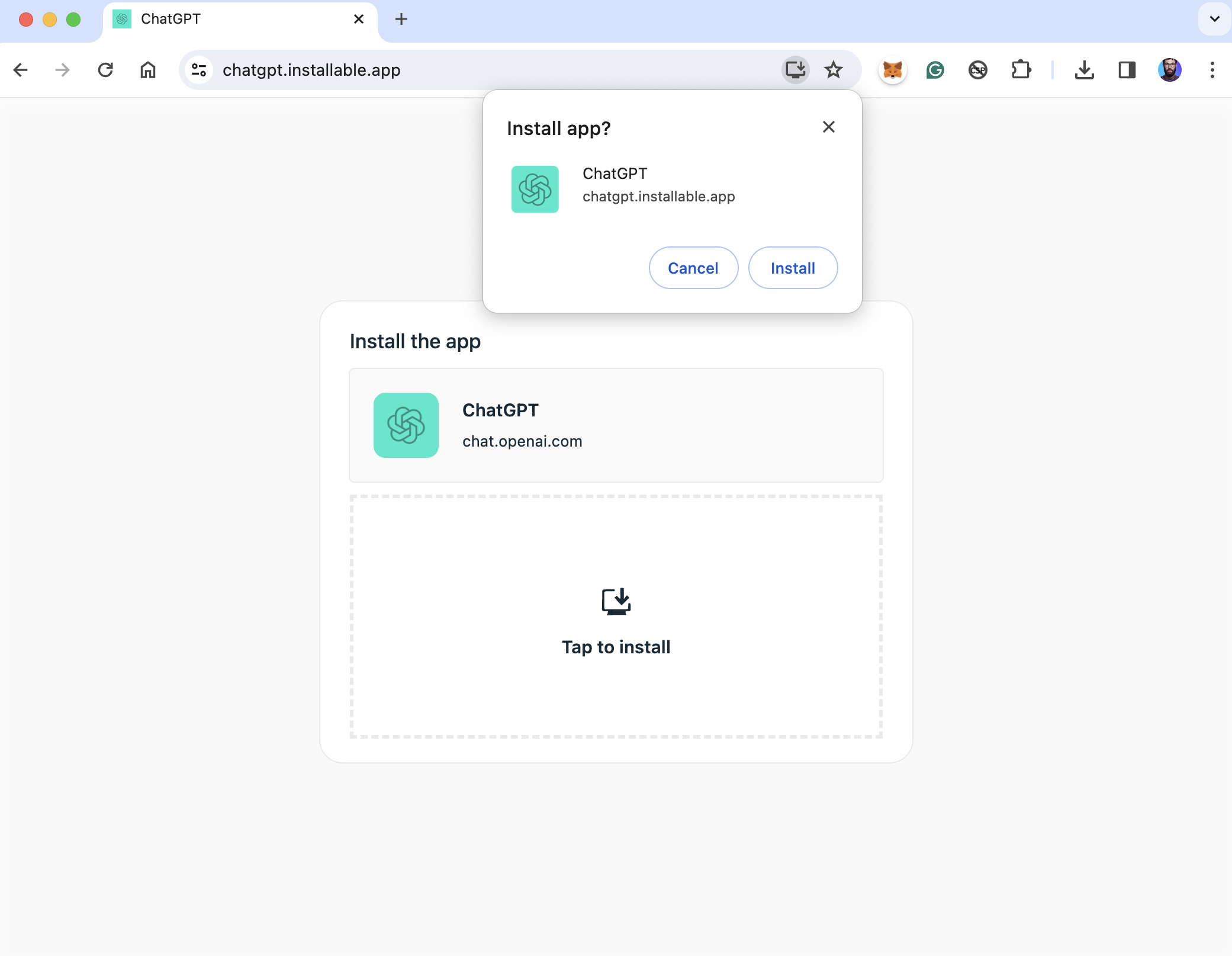This screenshot has height=956, width=1232.
Task: Open the Chrome three-dot menu
Action: 1212,70
